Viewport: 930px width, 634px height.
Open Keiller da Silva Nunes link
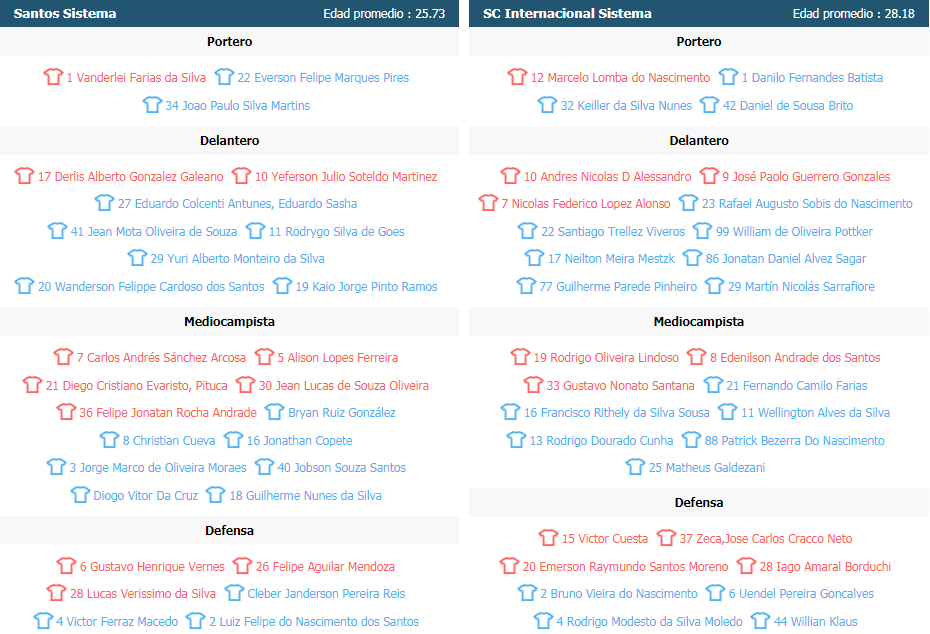coord(626,105)
